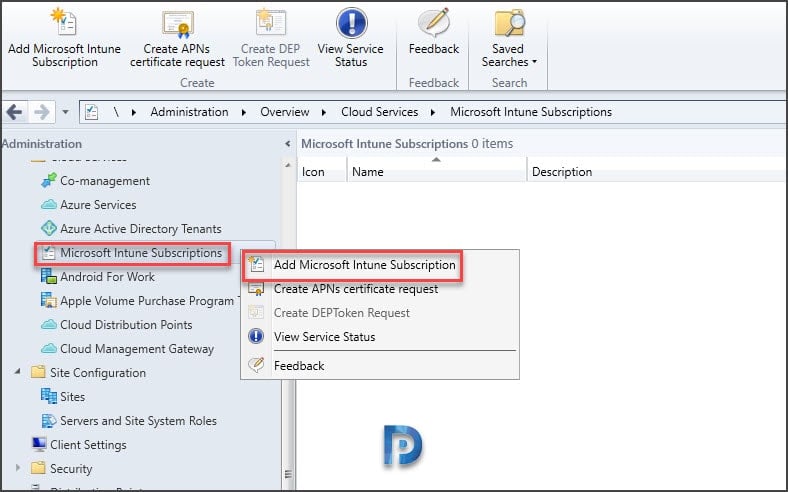Sort list by the Name column header

coord(437,171)
